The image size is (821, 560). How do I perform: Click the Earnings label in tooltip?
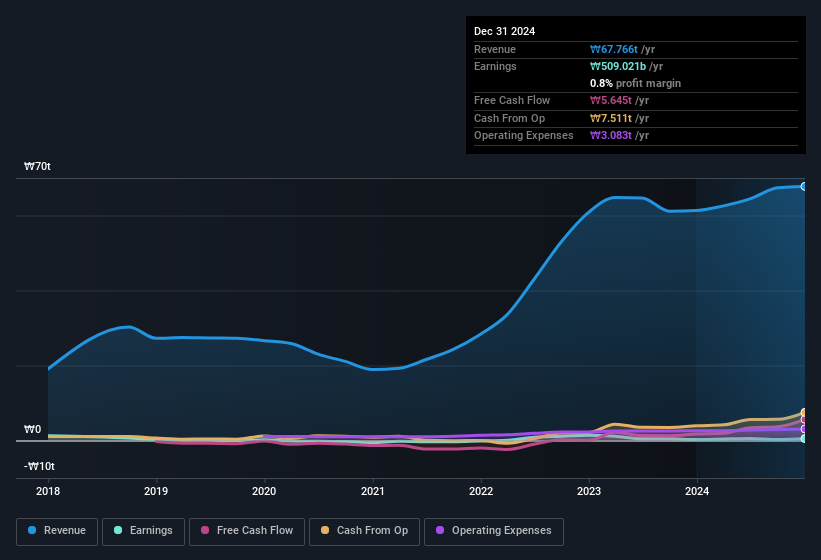(x=495, y=66)
